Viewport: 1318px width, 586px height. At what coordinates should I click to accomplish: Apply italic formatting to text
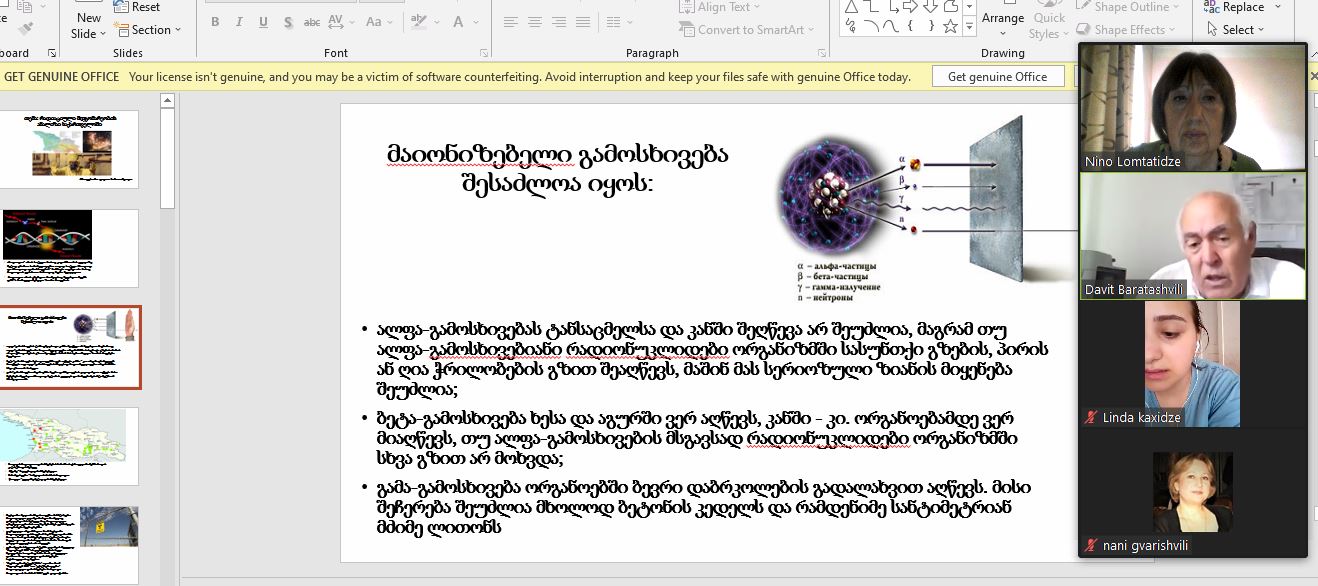(239, 22)
